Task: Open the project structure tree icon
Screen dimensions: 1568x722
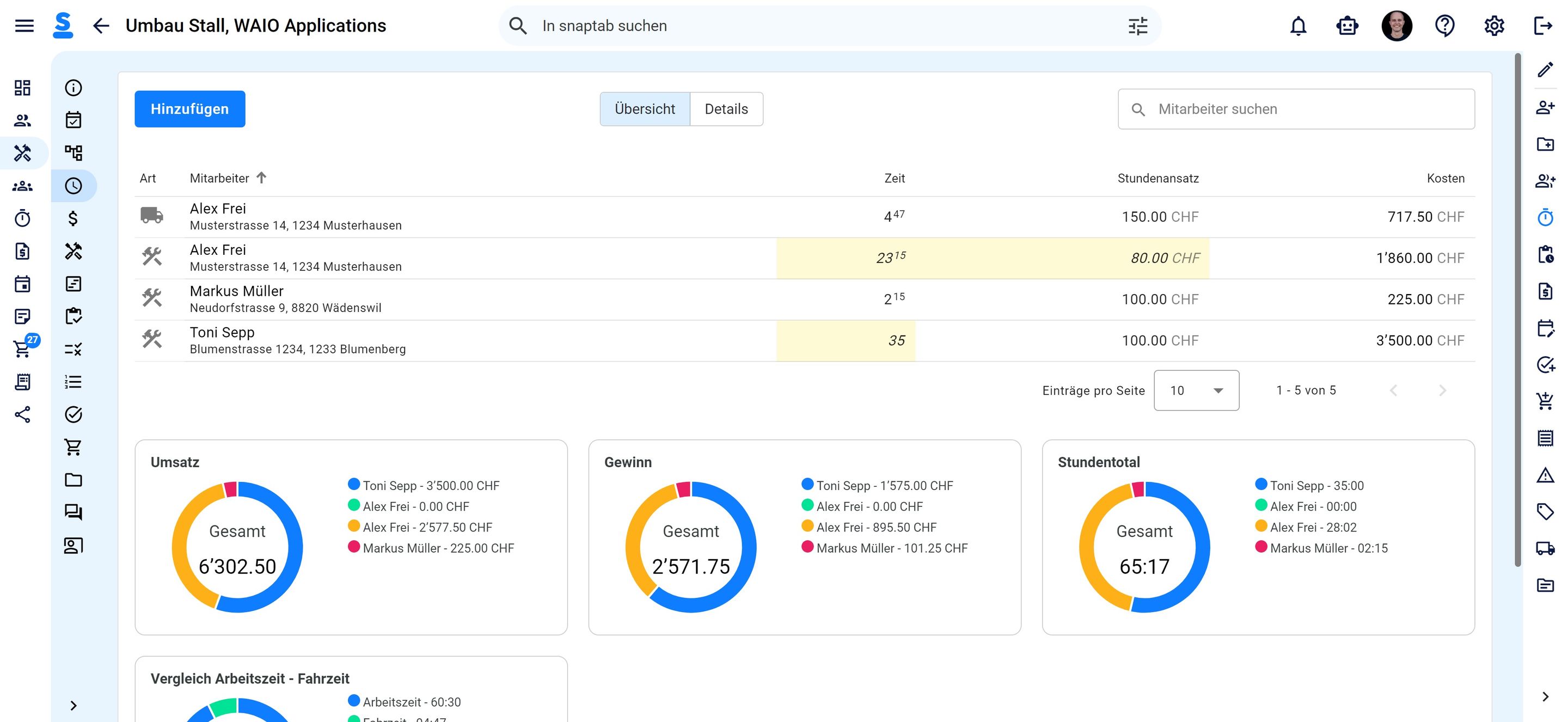Action: pyautogui.click(x=73, y=152)
